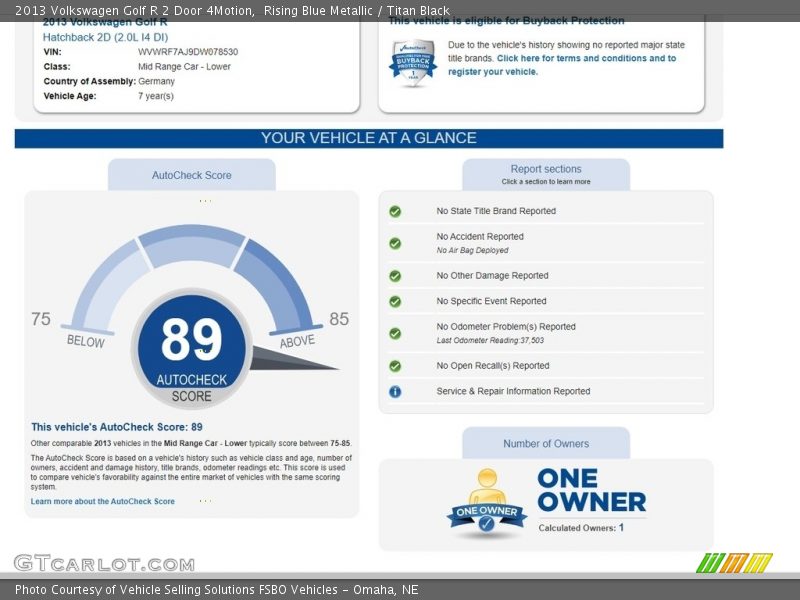Click 'Click a section to learn more' text
Viewport: 800px width, 600px height.
(546, 182)
